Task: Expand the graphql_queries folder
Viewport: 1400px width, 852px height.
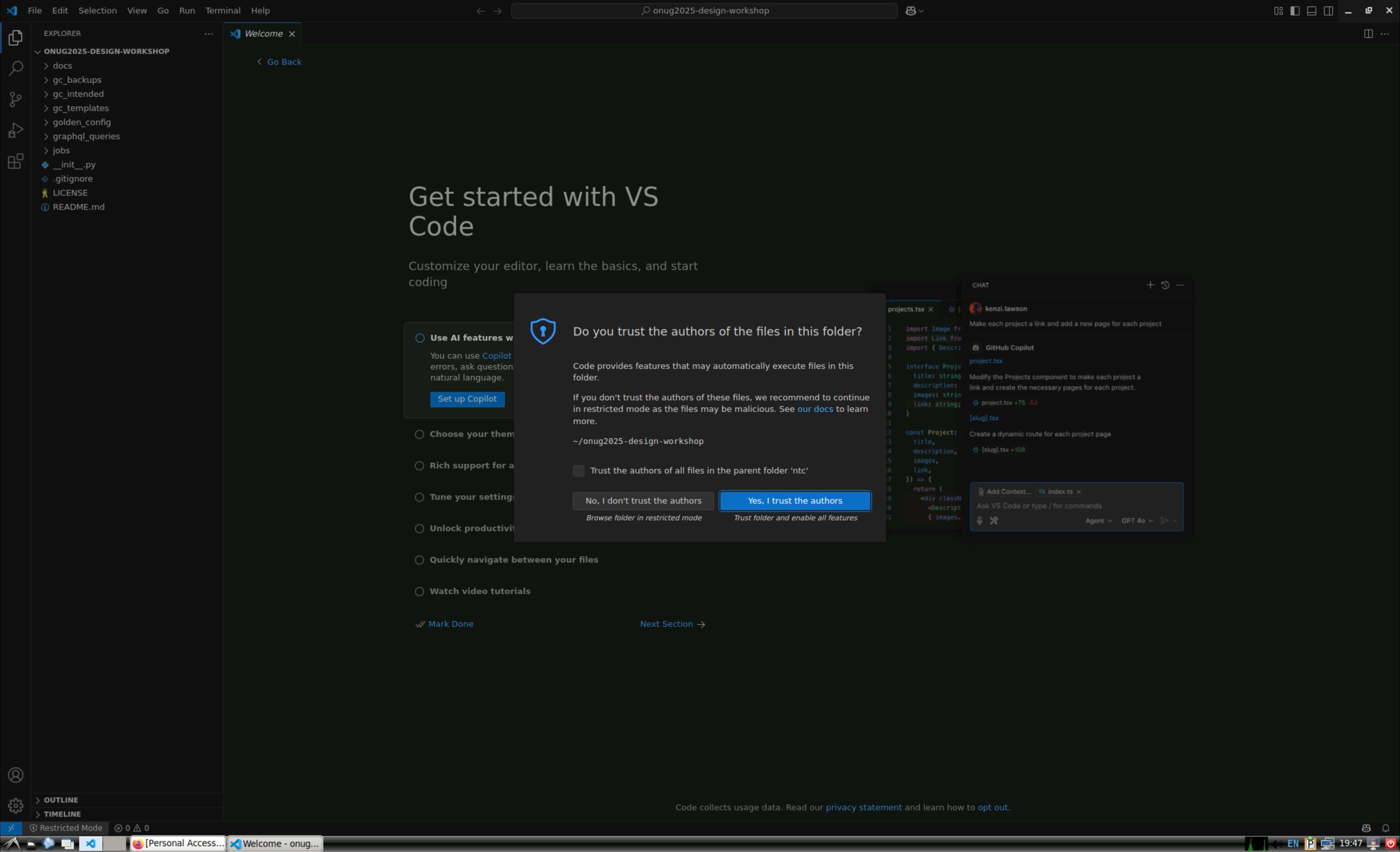Action: click(86, 136)
